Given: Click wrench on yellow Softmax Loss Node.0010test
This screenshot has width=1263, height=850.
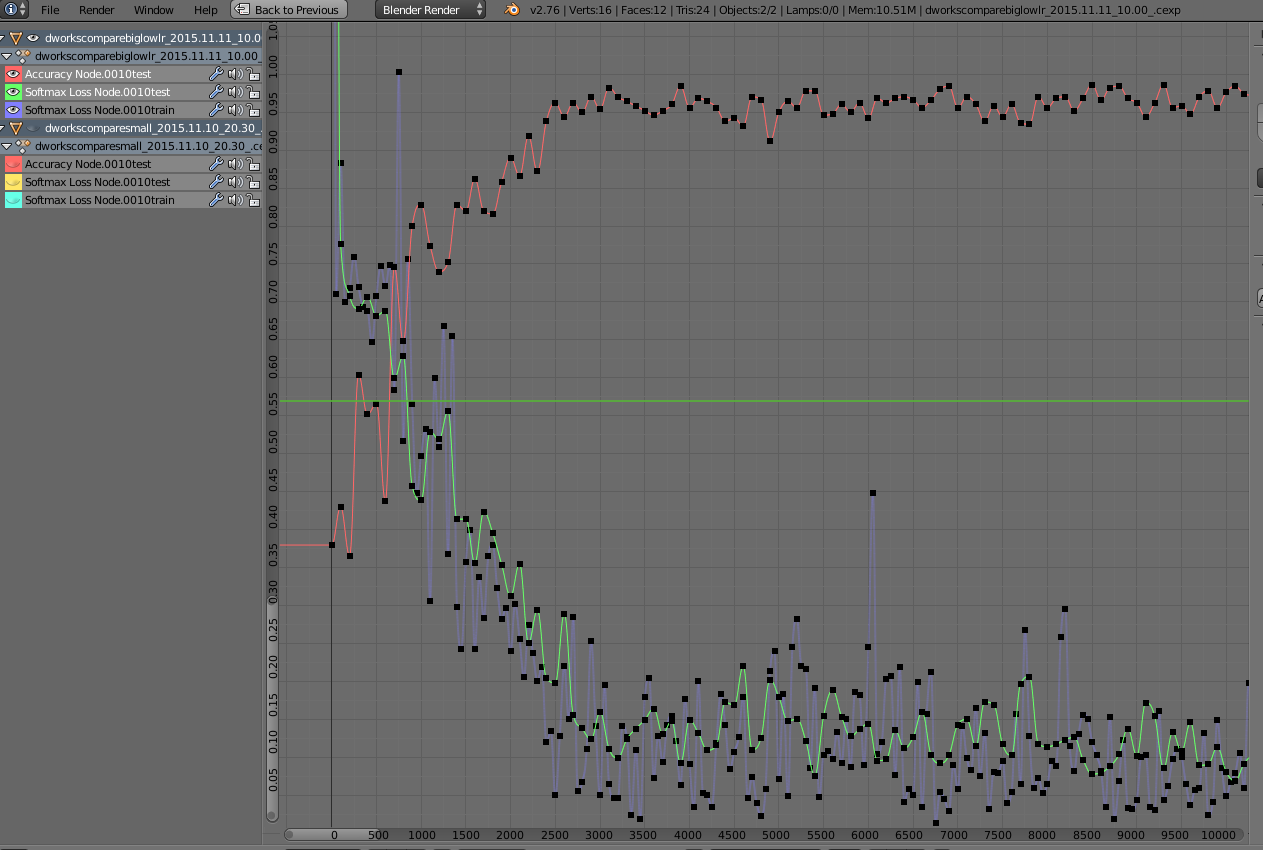Looking at the screenshot, I should coord(215,182).
